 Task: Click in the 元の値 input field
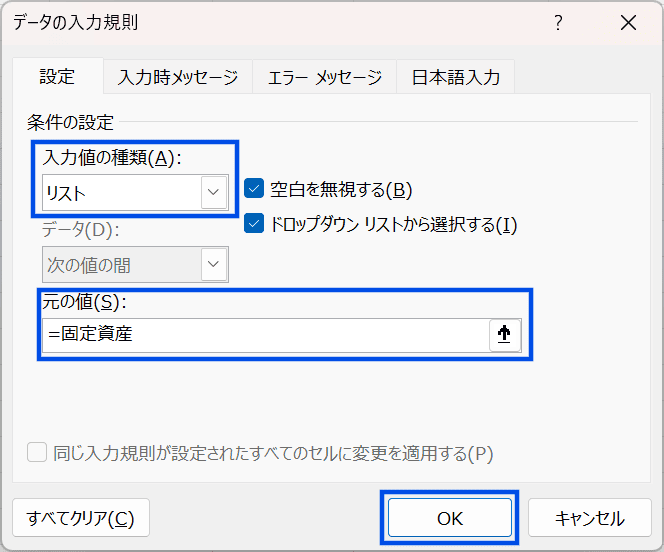[x=265, y=336]
